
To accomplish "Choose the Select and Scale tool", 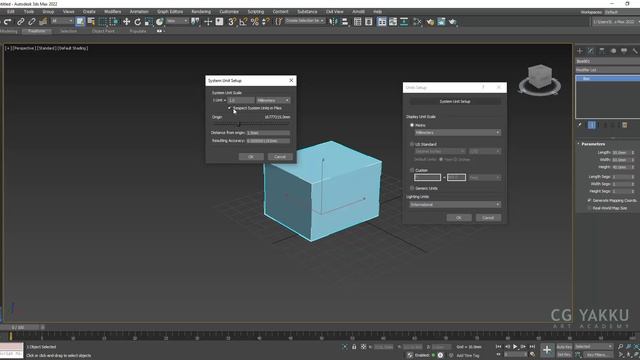I will (149, 22).
